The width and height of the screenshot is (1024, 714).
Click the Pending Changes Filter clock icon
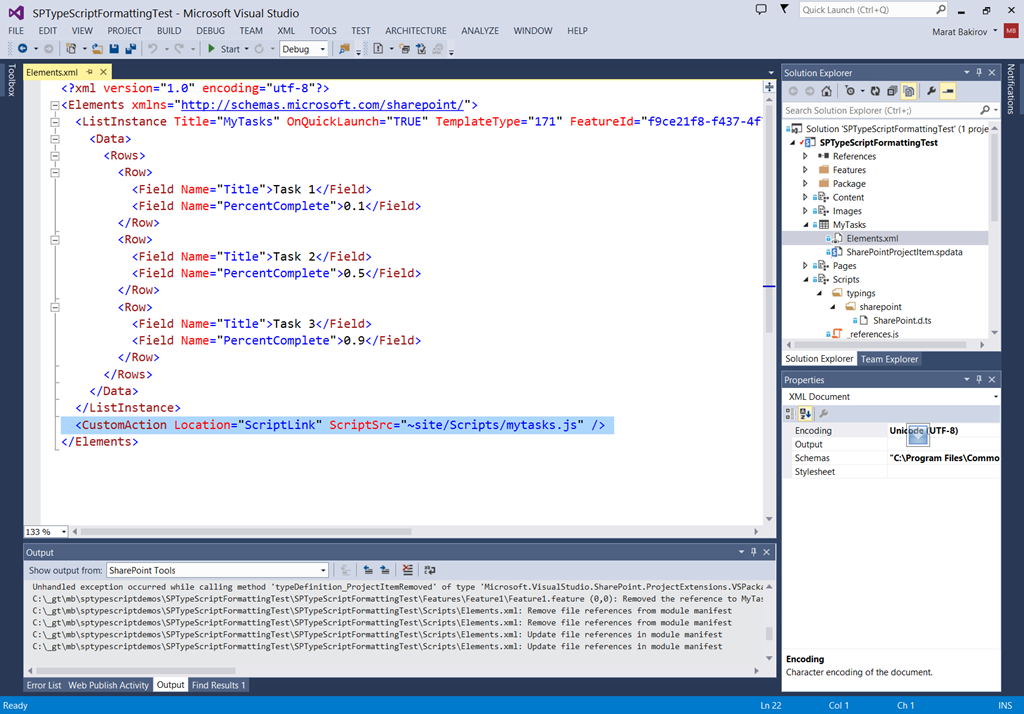tap(850, 91)
